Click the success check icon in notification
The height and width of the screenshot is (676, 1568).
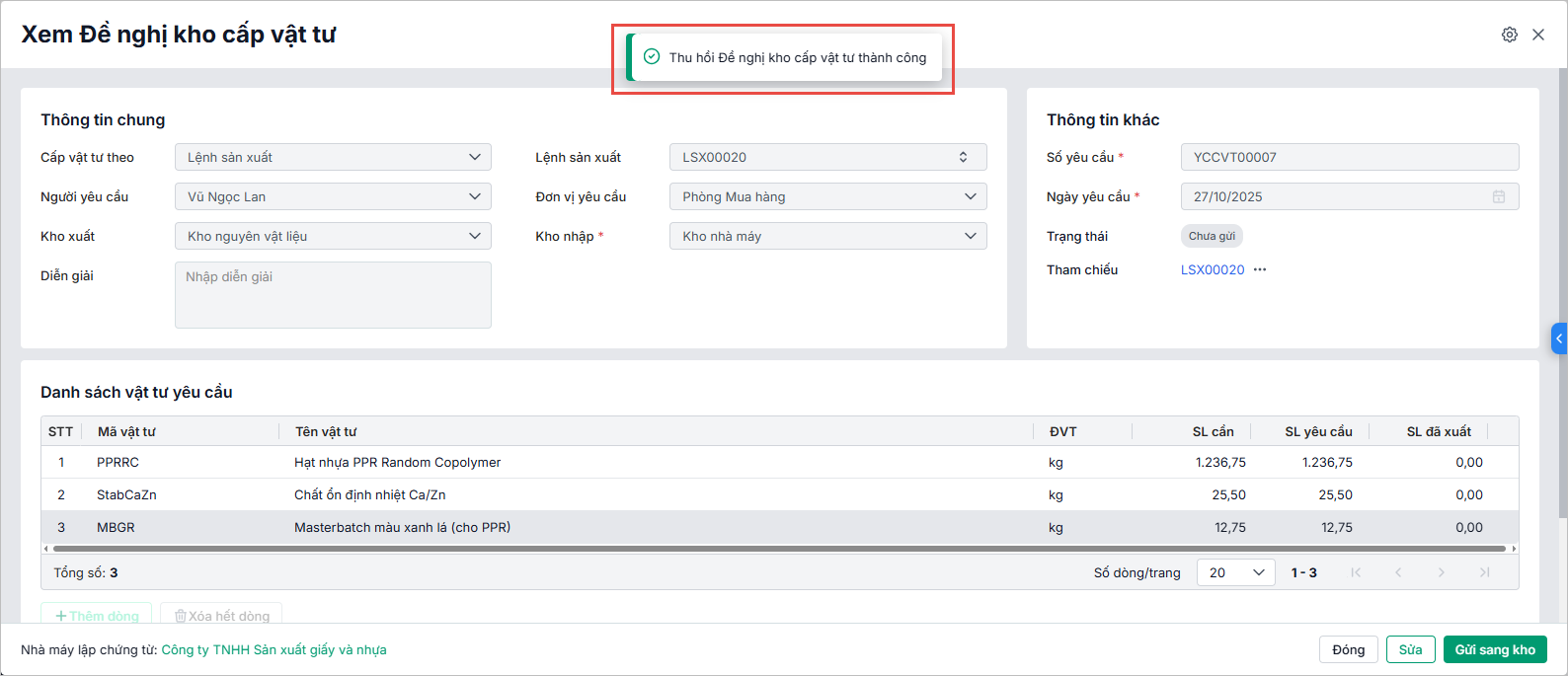pyautogui.click(x=652, y=57)
